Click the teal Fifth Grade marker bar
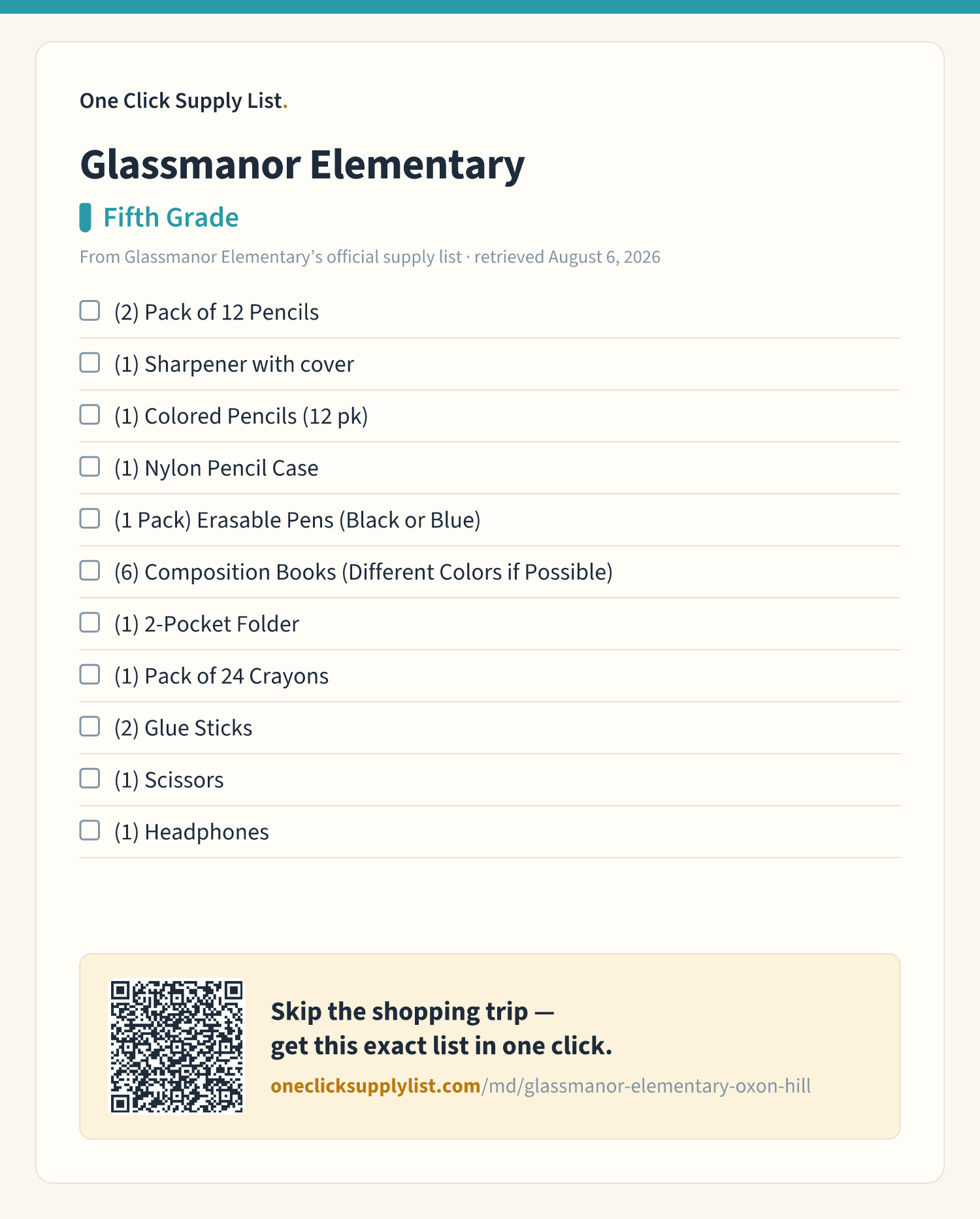Screen dimensions: 980x1219 pos(85,218)
